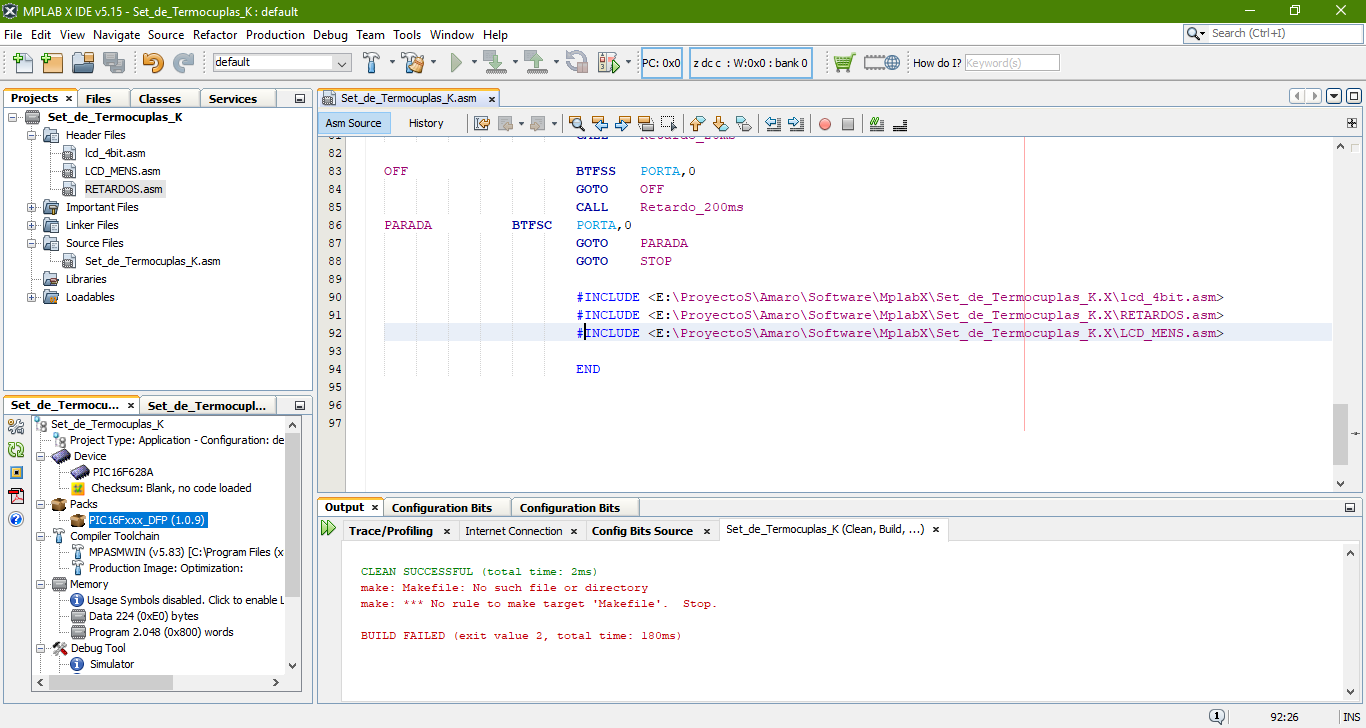
Task: Collapse the Header Files folder
Action: pyautogui.click(x=32, y=135)
